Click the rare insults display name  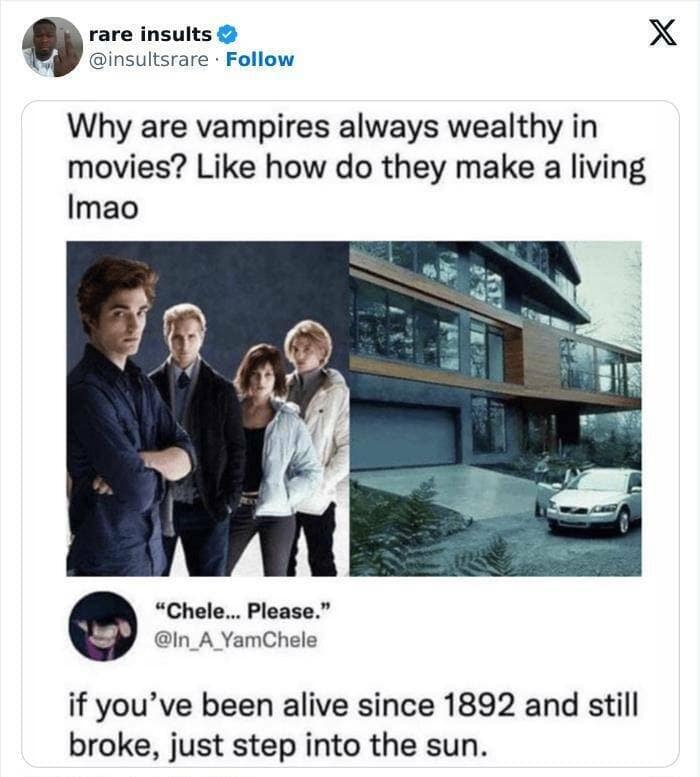coord(150,34)
